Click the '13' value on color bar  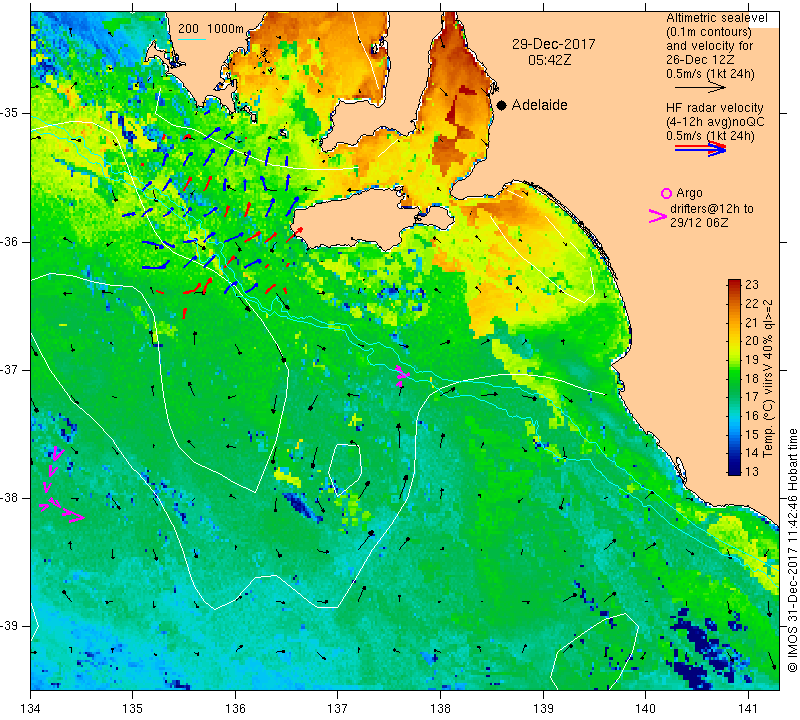(x=752, y=470)
